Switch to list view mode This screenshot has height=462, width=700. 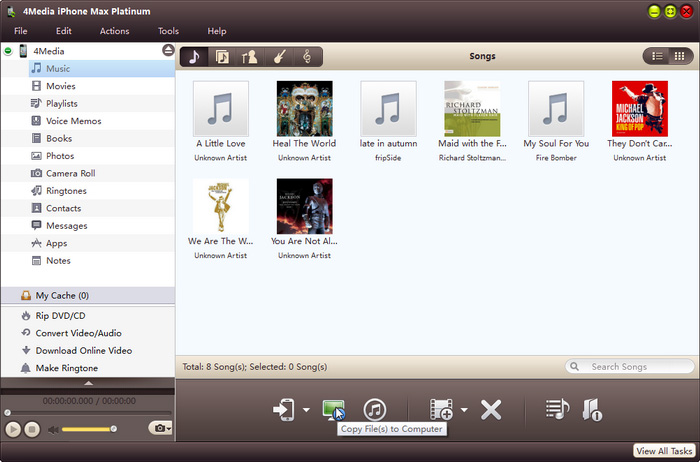tap(657, 56)
